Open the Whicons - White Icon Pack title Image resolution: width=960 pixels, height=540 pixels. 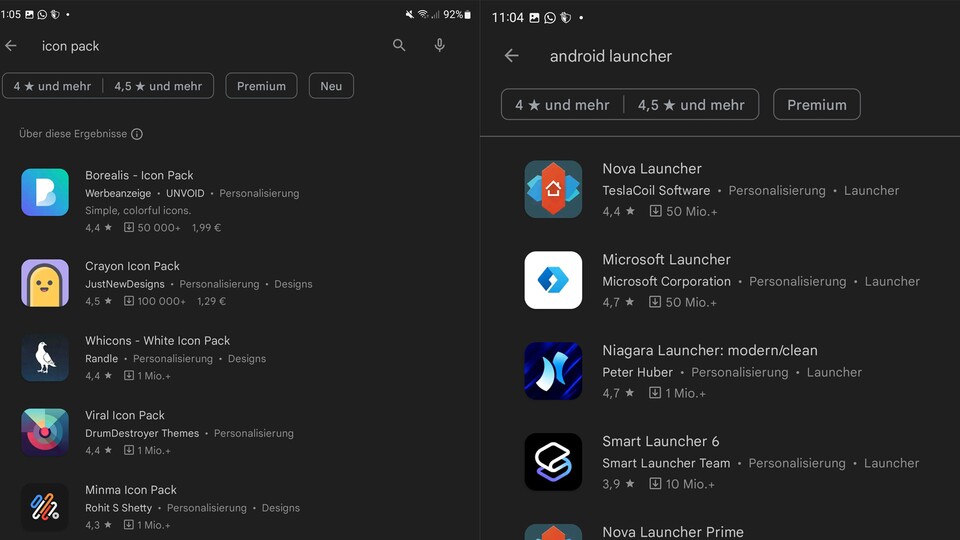tap(157, 340)
